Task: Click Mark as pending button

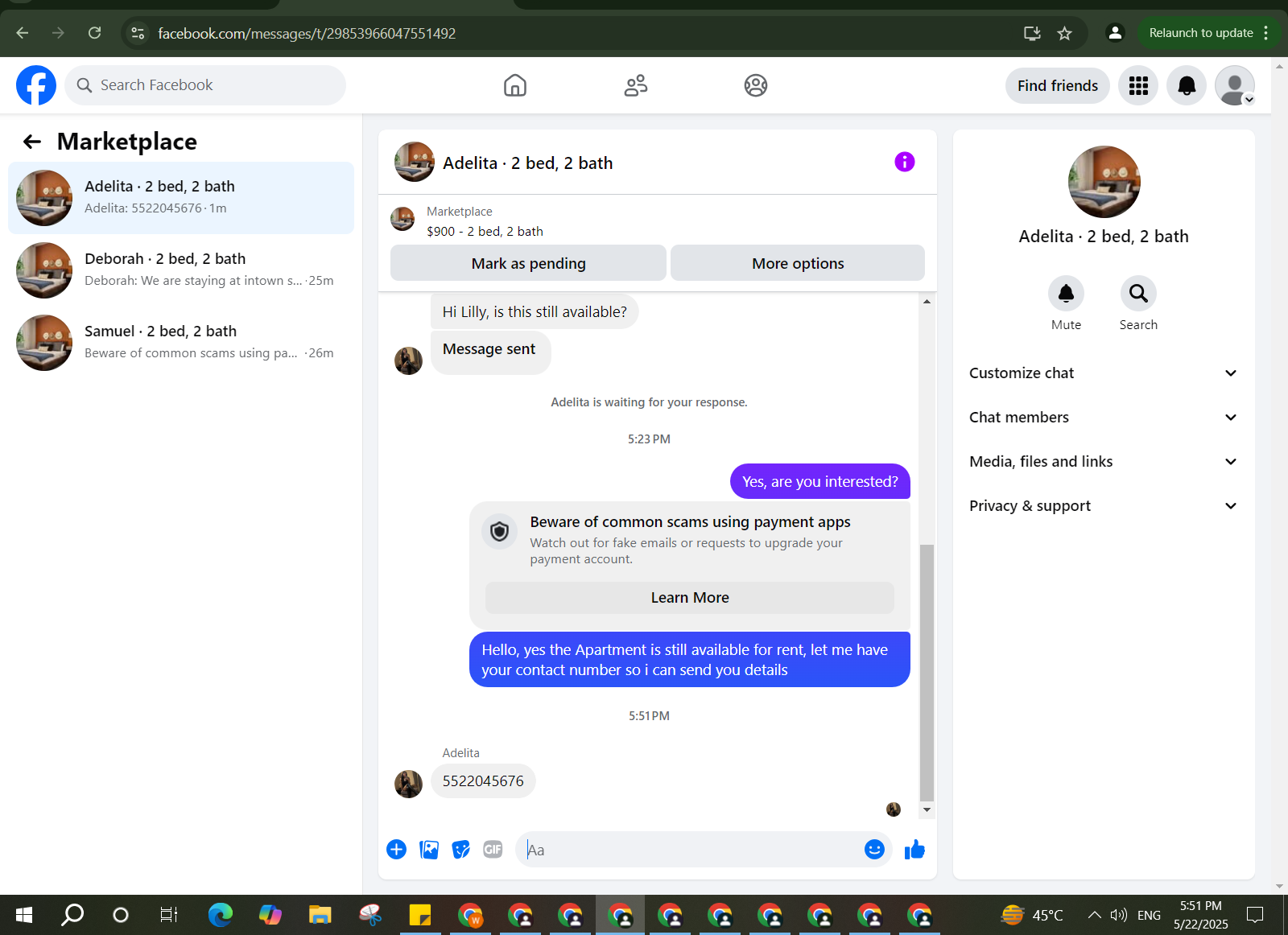Action: 528,263
